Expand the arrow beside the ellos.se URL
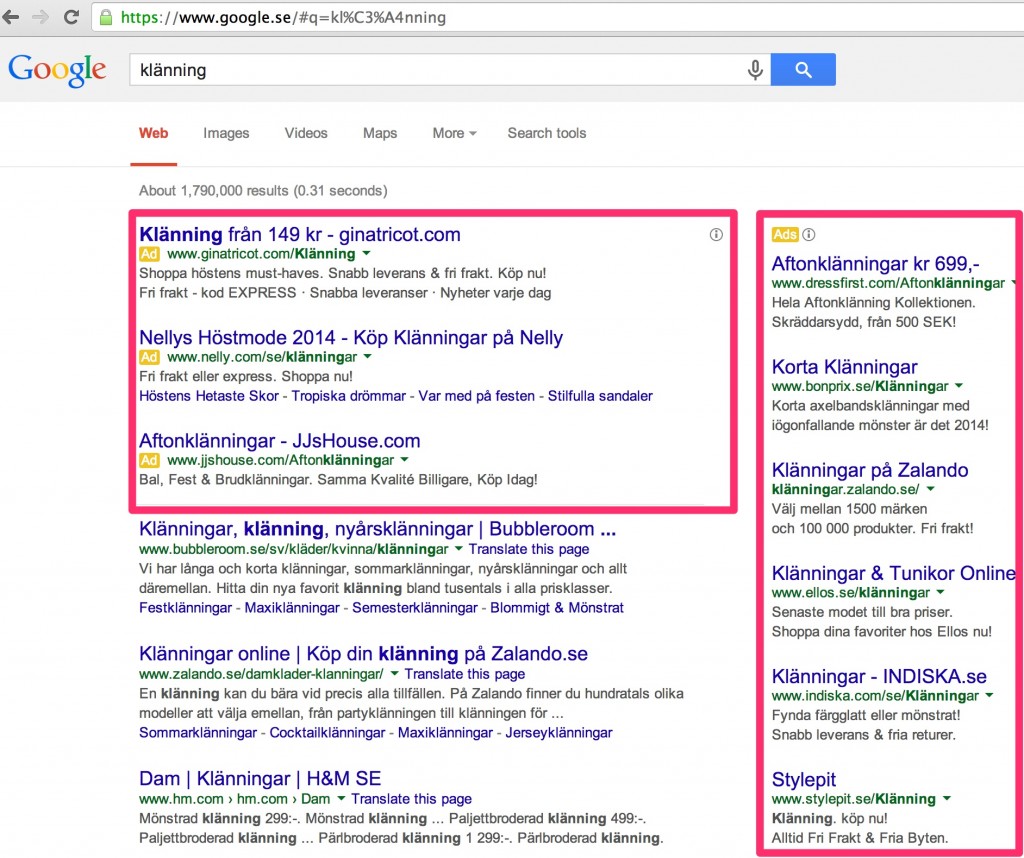 coord(940,592)
